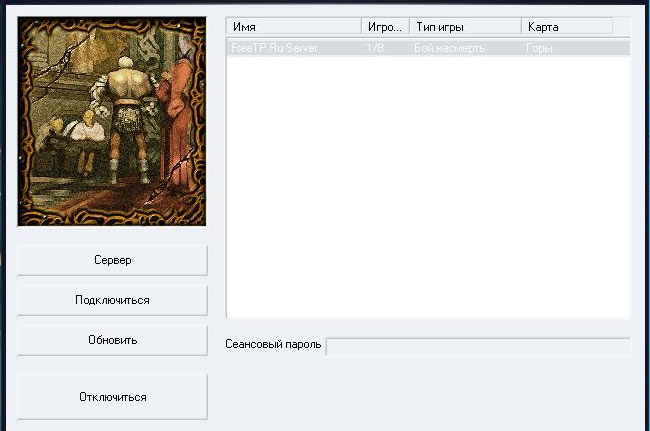The image size is (650, 431).
Task: Click the Сеансовый пароль label text
Action: click(273, 346)
